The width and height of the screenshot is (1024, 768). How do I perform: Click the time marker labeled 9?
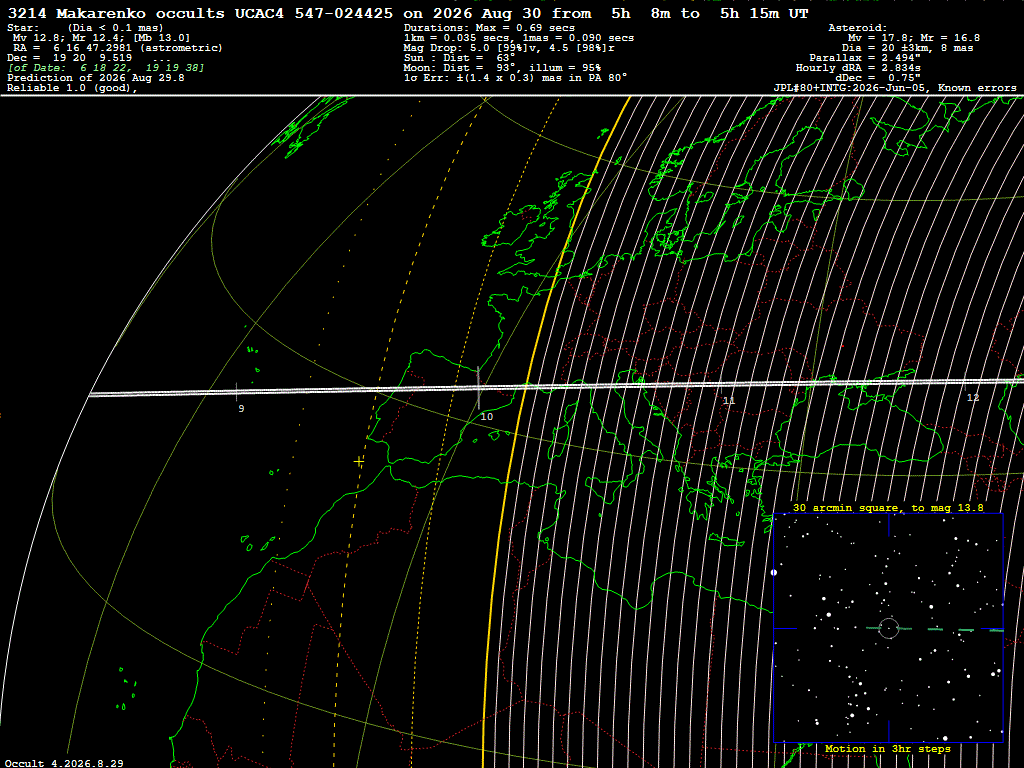pos(241,408)
